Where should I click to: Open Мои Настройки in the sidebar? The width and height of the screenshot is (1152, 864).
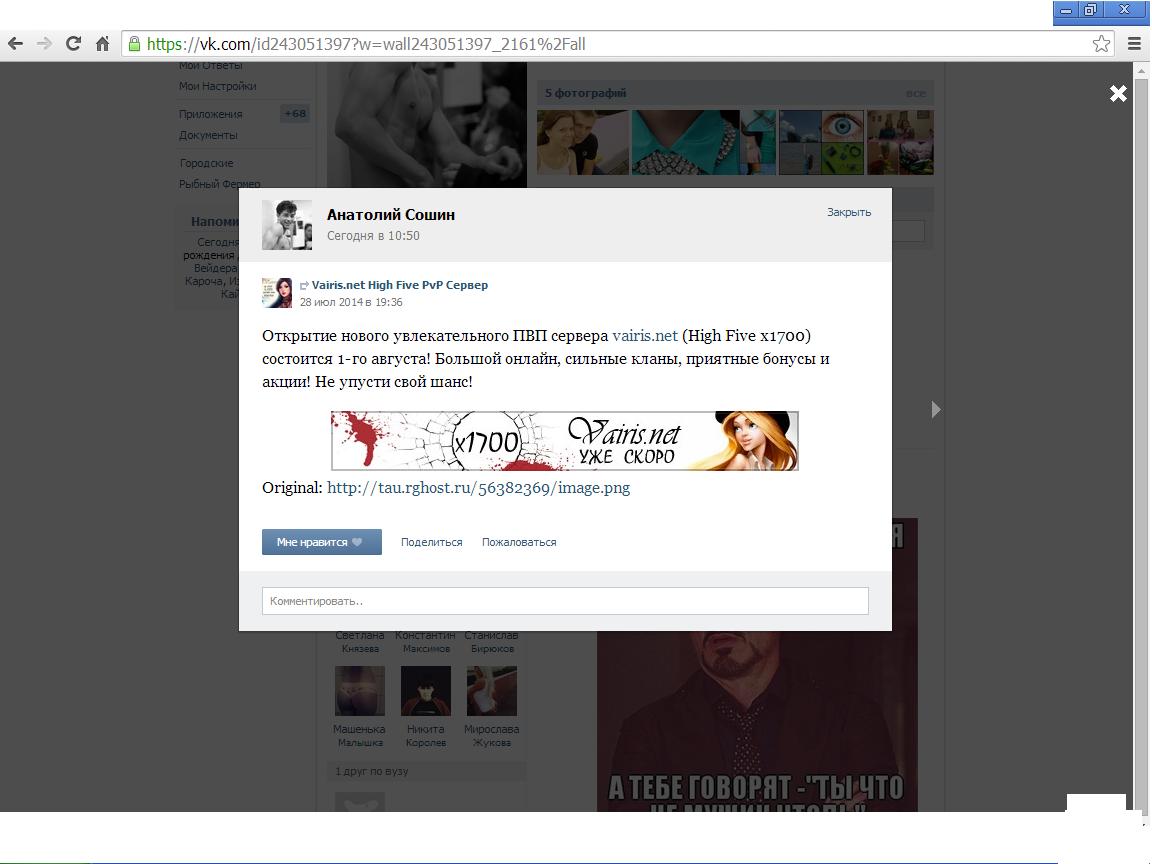[x=217, y=86]
